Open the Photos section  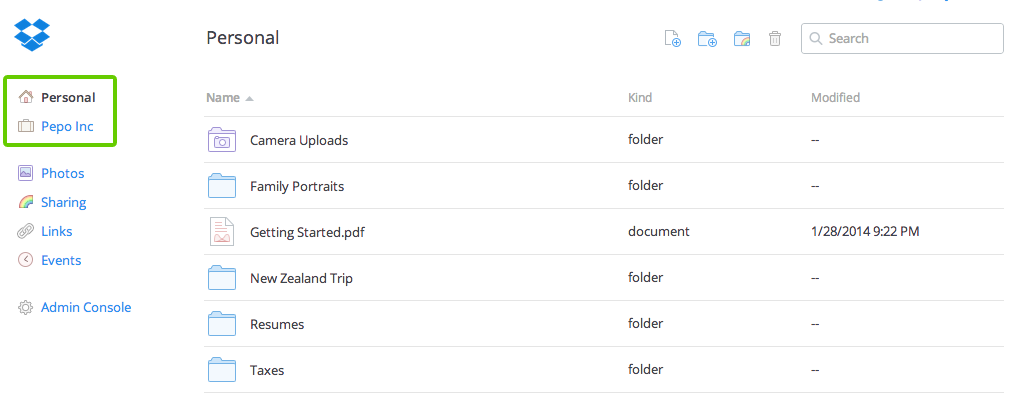click(62, 173)
